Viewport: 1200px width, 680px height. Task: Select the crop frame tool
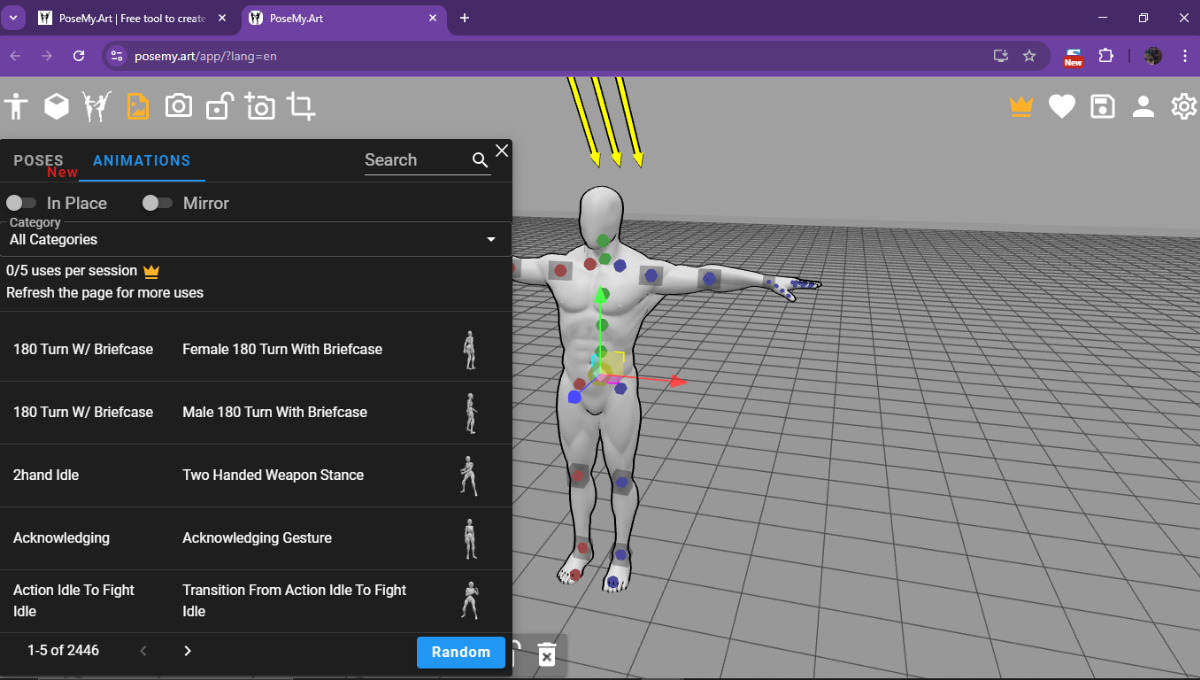point(300,106)
